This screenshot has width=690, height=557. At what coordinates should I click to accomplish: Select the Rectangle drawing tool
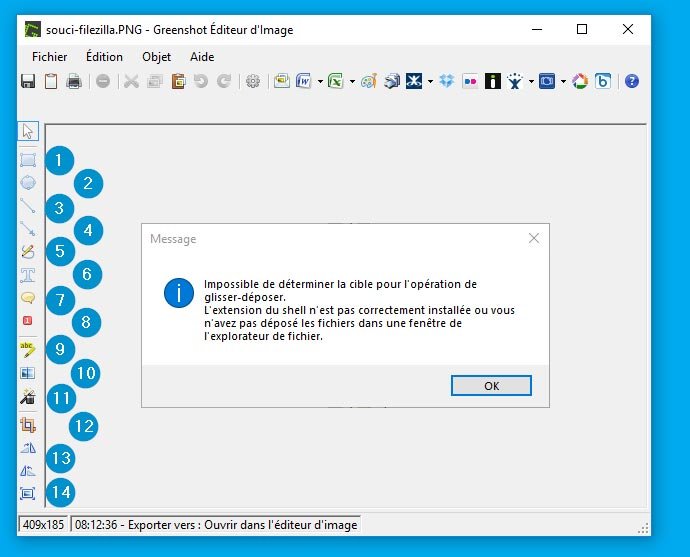click(28, 160)
